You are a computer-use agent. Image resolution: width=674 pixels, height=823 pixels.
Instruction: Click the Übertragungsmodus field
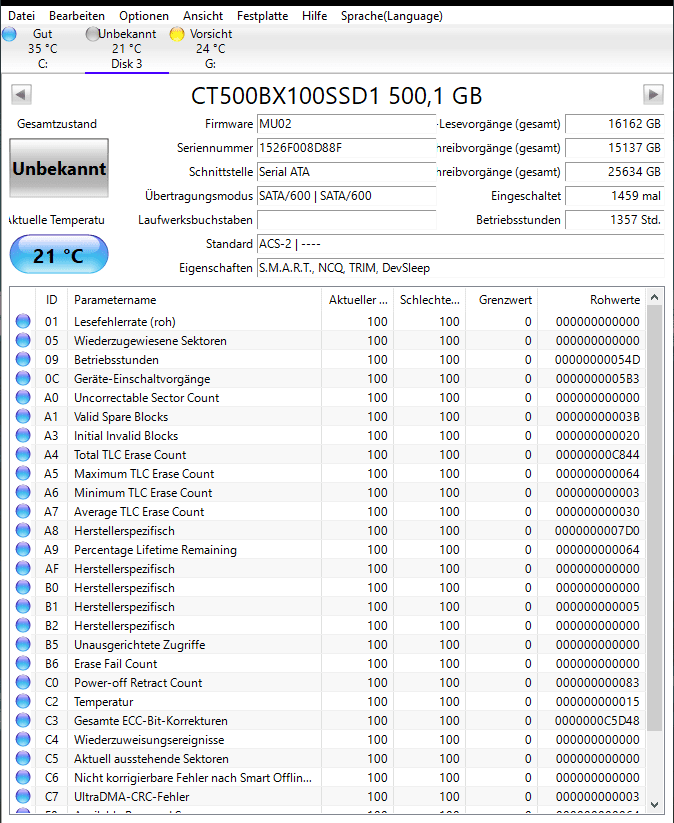click(x=346, y=196)
